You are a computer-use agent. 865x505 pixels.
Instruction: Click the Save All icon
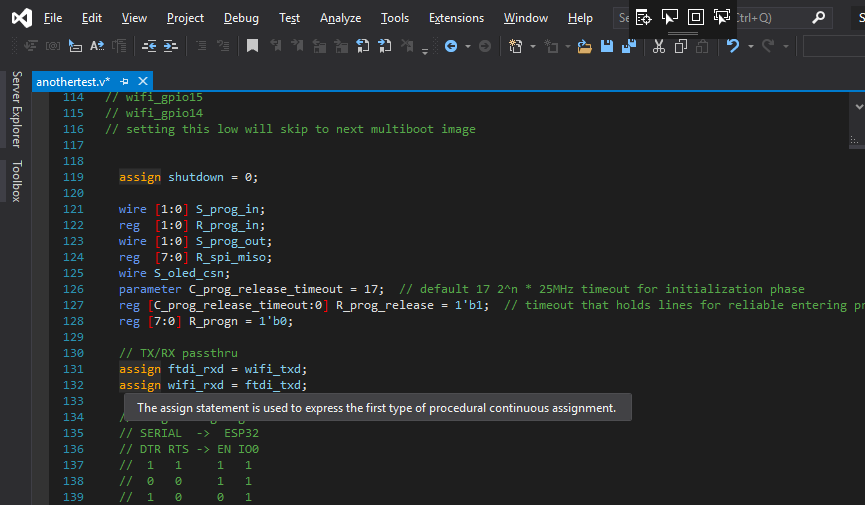pos(629,46)
